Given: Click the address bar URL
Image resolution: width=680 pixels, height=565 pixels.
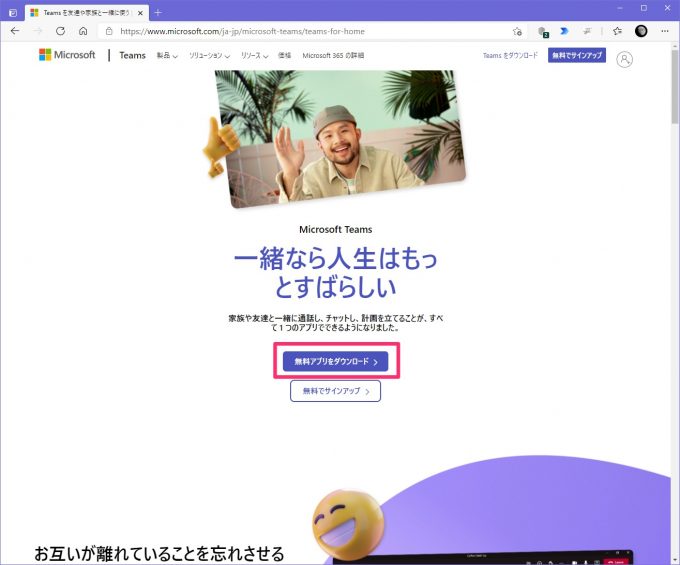Looking at the screenshot, I should (x=242, y=31).
